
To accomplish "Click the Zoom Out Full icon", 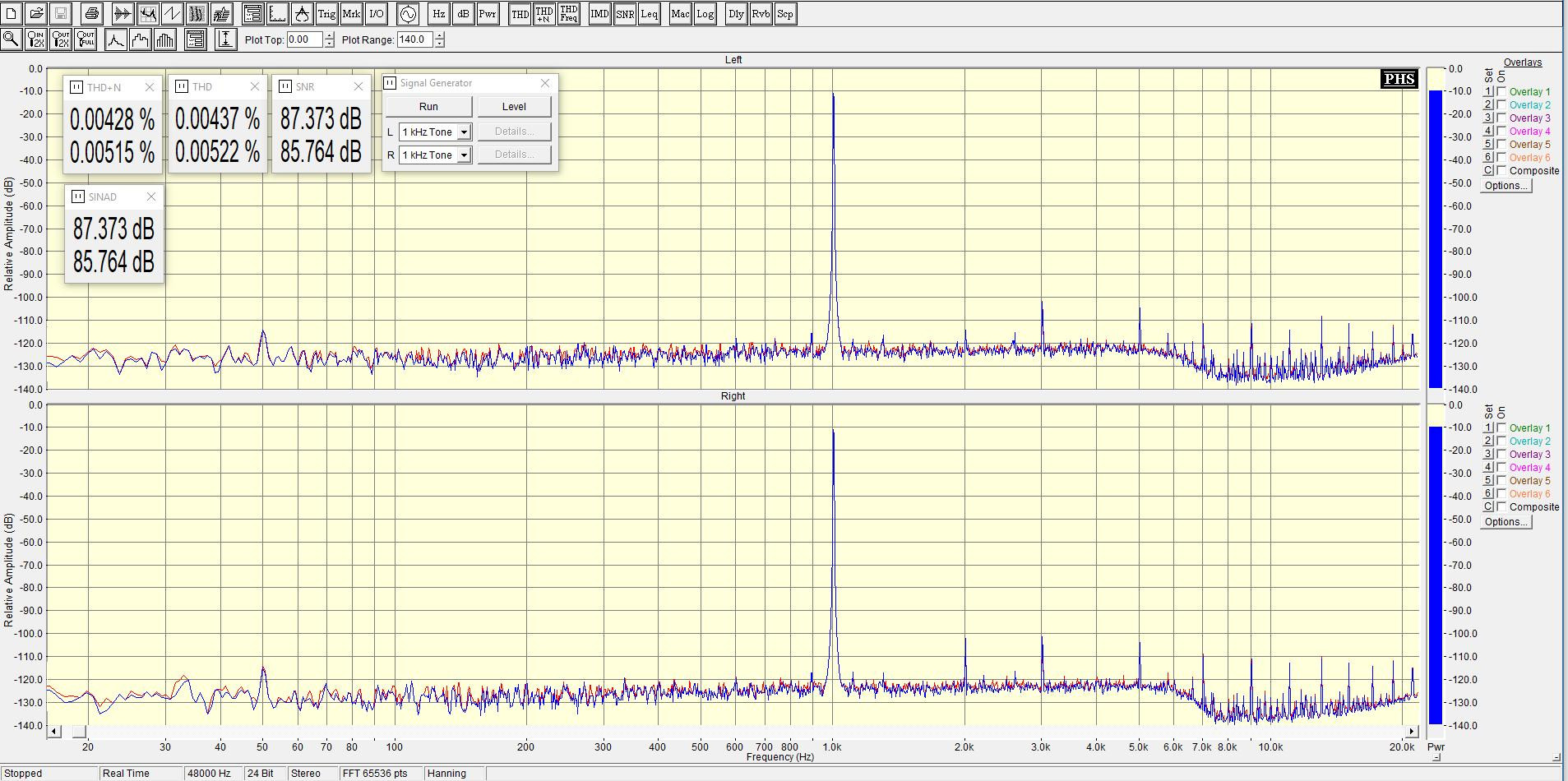I will point(86,39).
